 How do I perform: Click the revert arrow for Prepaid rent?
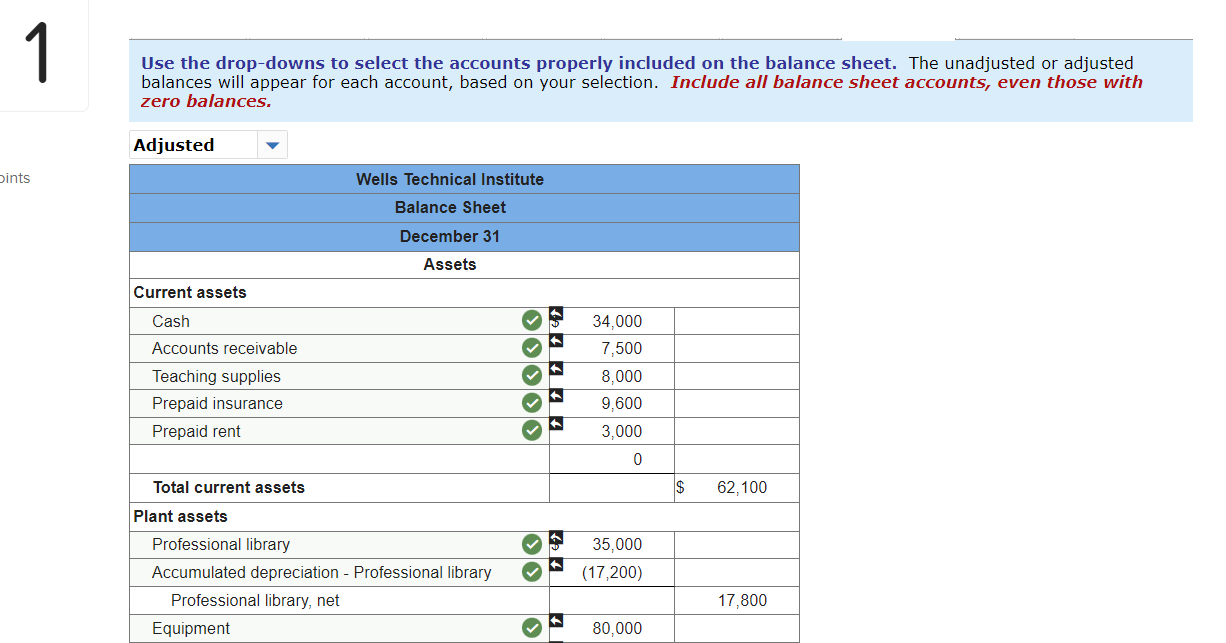(555, 424)
